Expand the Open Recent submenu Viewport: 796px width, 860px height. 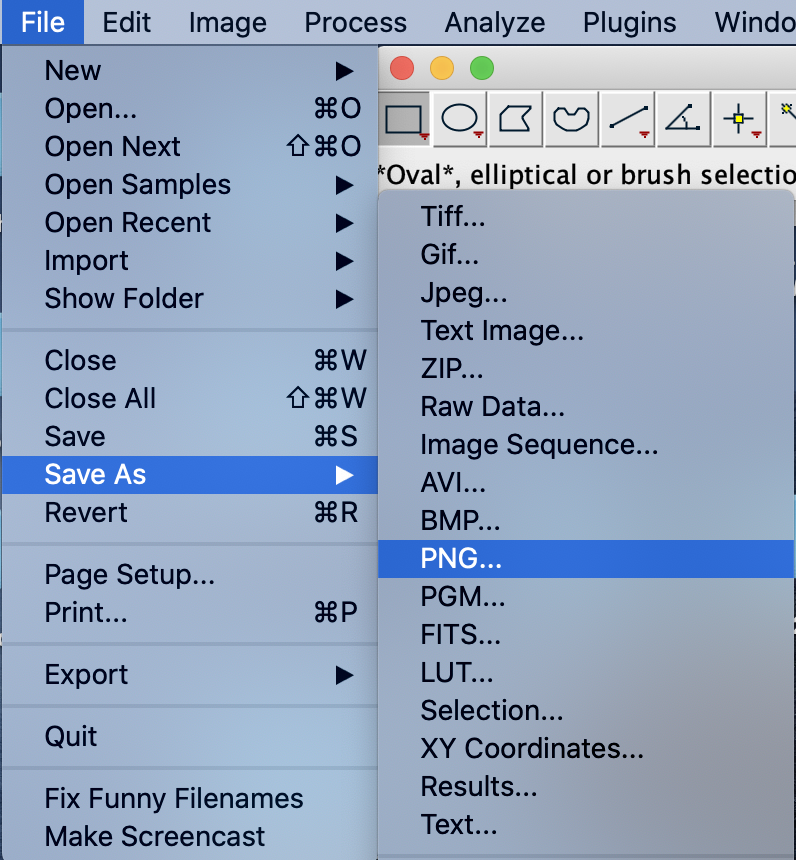coord(190,223)
